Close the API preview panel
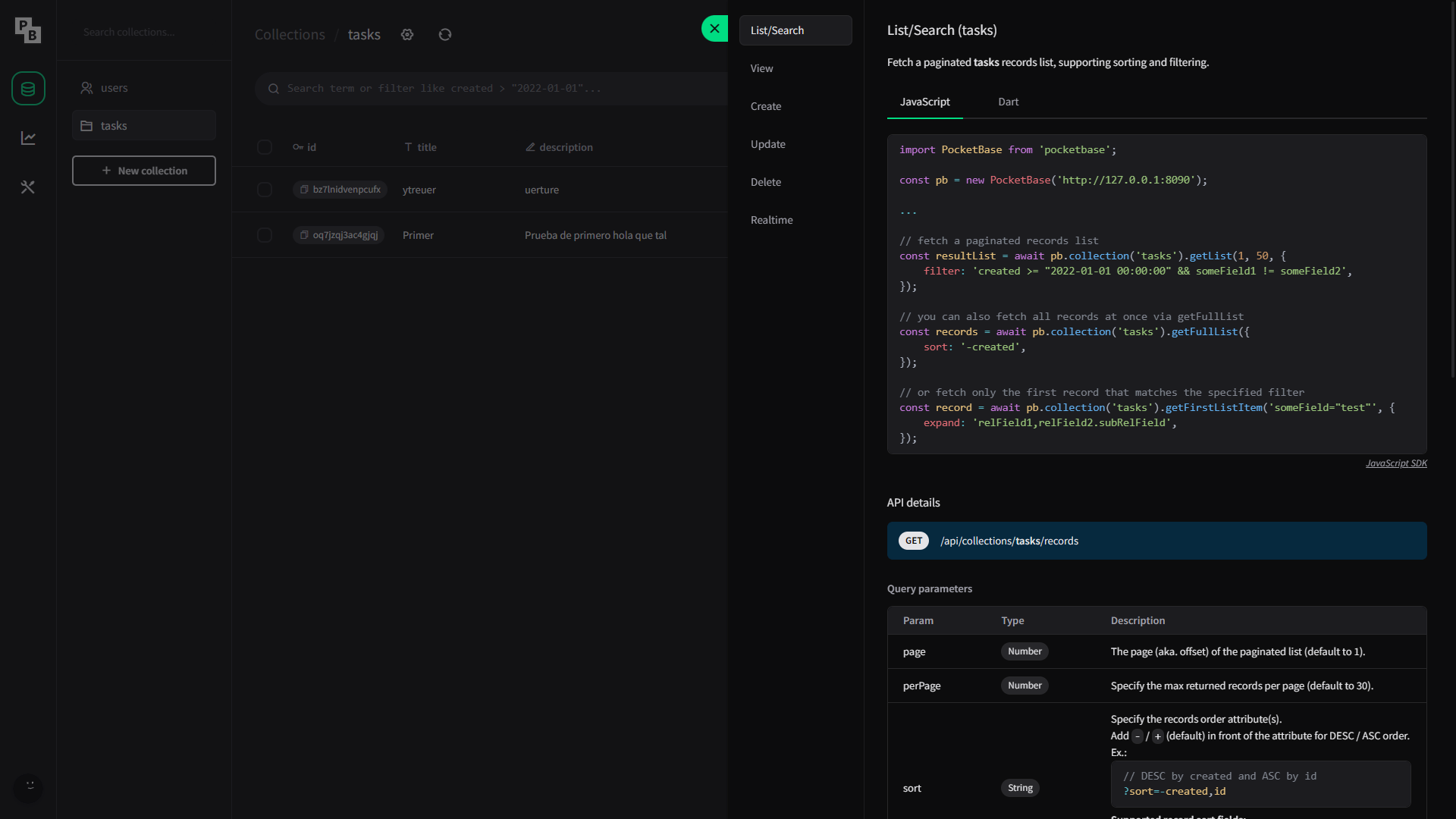The image size is (1456, 819). pyautogui.click(x=714, y=28)
